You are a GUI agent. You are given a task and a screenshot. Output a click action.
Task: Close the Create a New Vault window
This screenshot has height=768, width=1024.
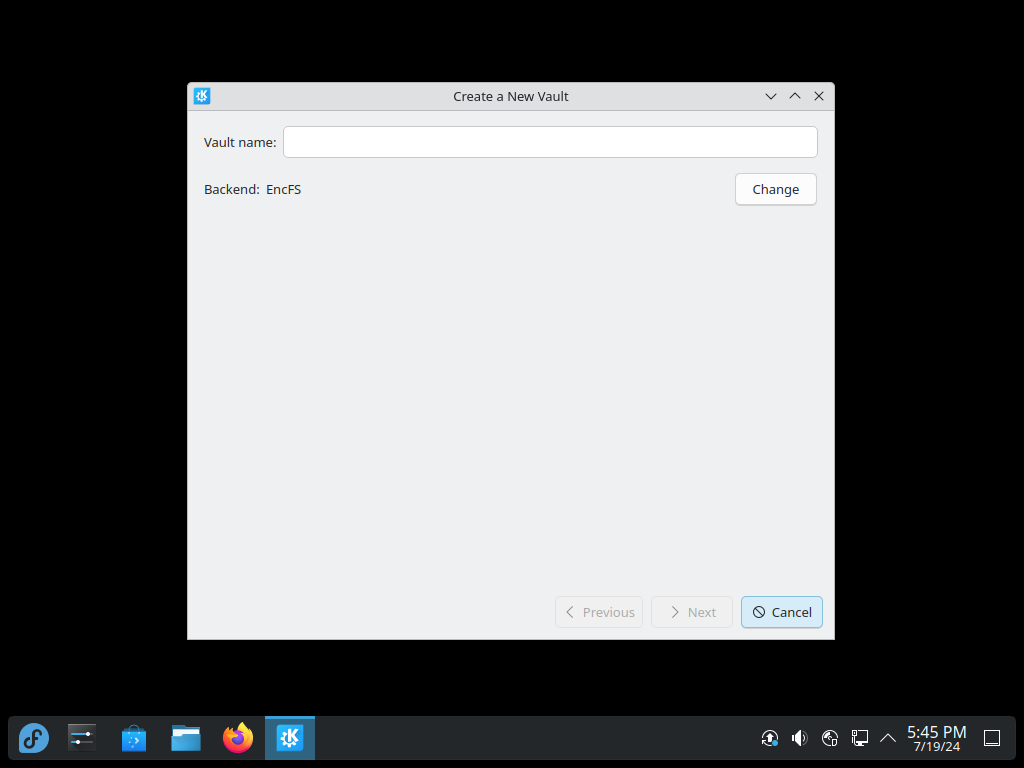tap(819, 96)
